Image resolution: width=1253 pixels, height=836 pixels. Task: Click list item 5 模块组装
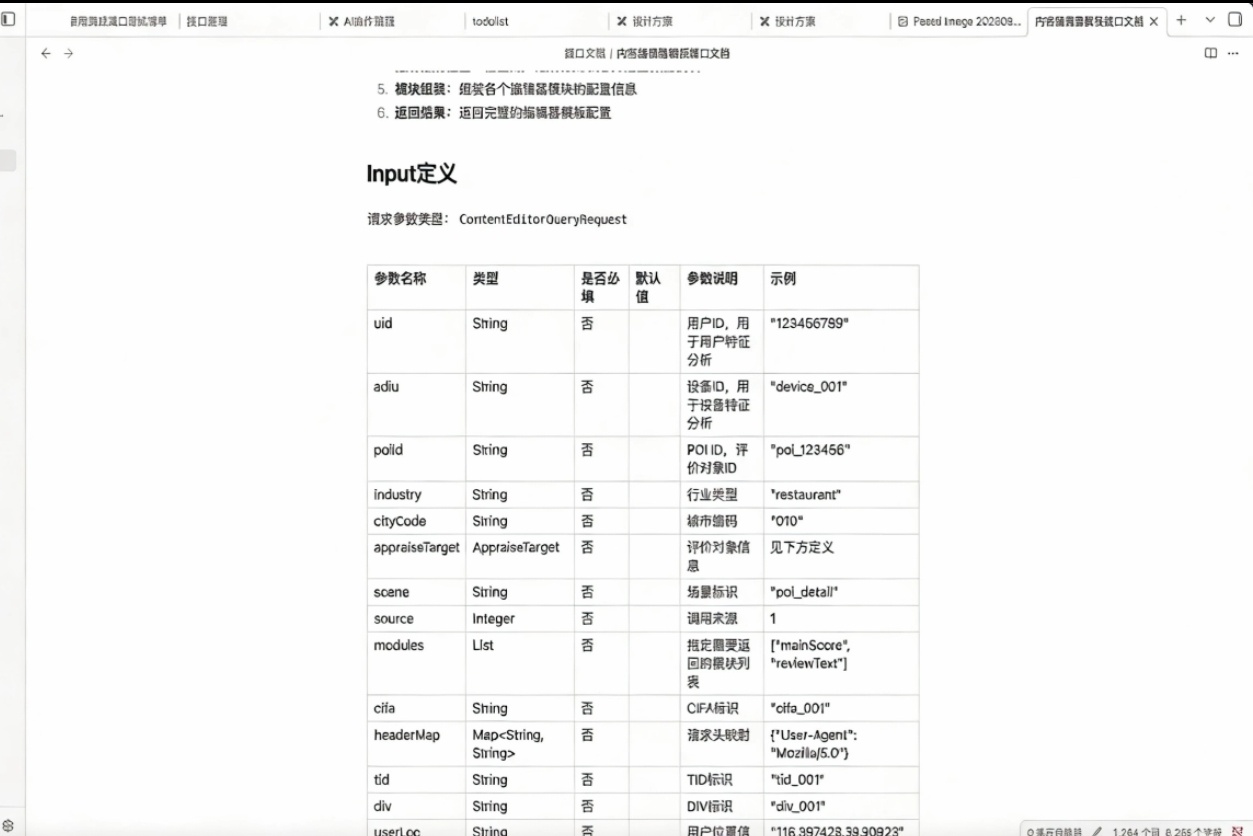click(x=507, y=89)
